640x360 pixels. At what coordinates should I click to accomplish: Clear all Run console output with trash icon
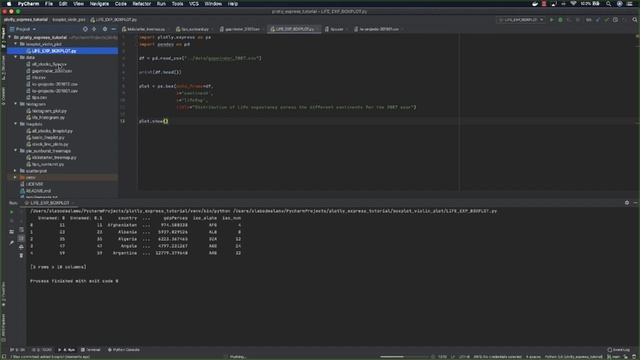[21, 256]
